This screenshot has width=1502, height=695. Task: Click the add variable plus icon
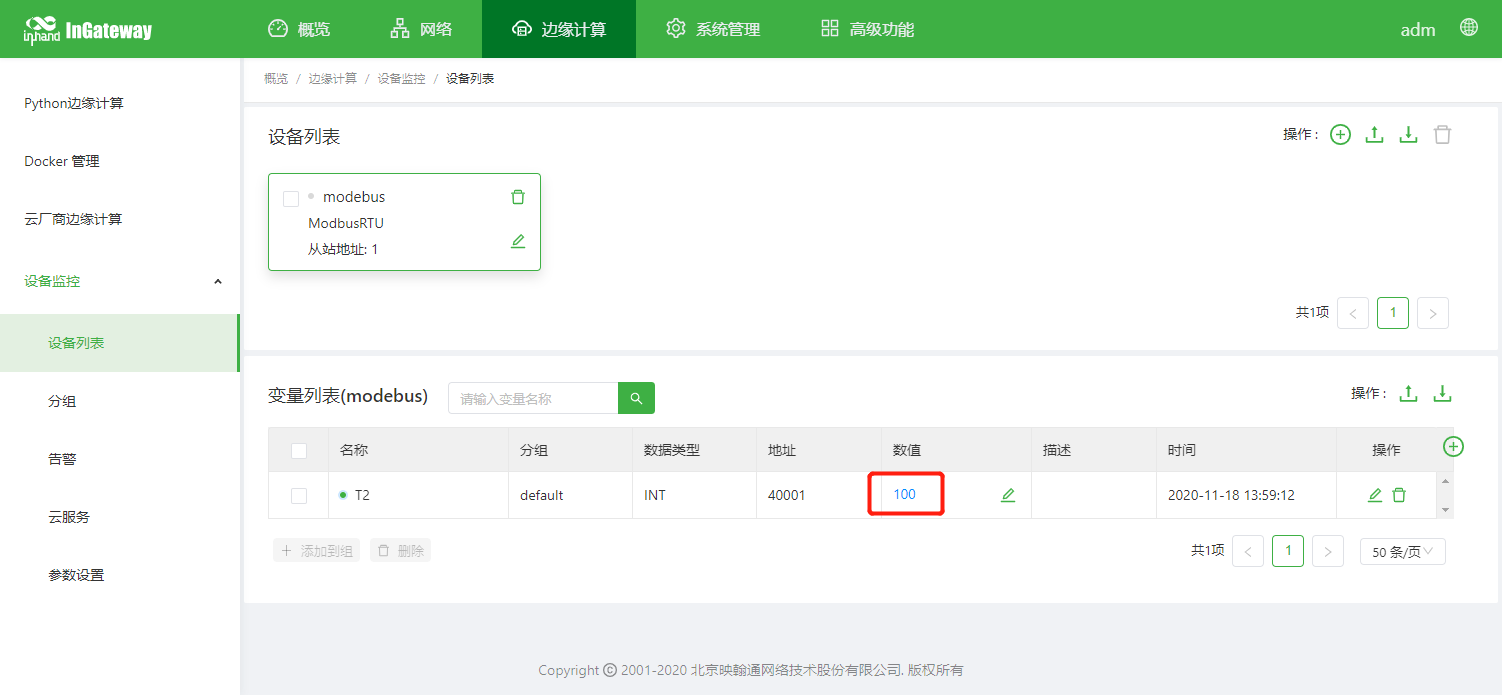[x=1454, y=447]
